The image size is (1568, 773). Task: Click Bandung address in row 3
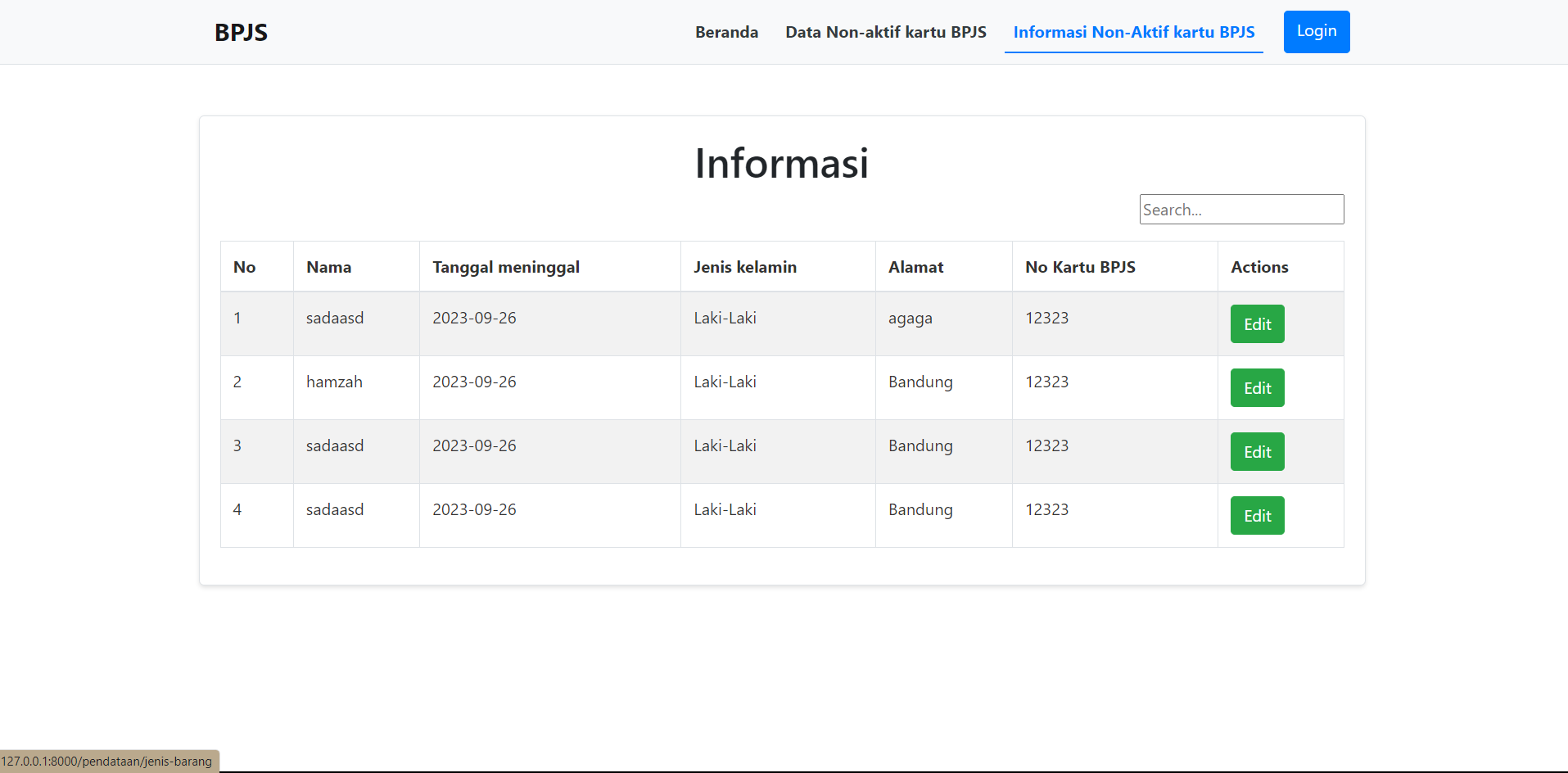(x=920, y=446)
